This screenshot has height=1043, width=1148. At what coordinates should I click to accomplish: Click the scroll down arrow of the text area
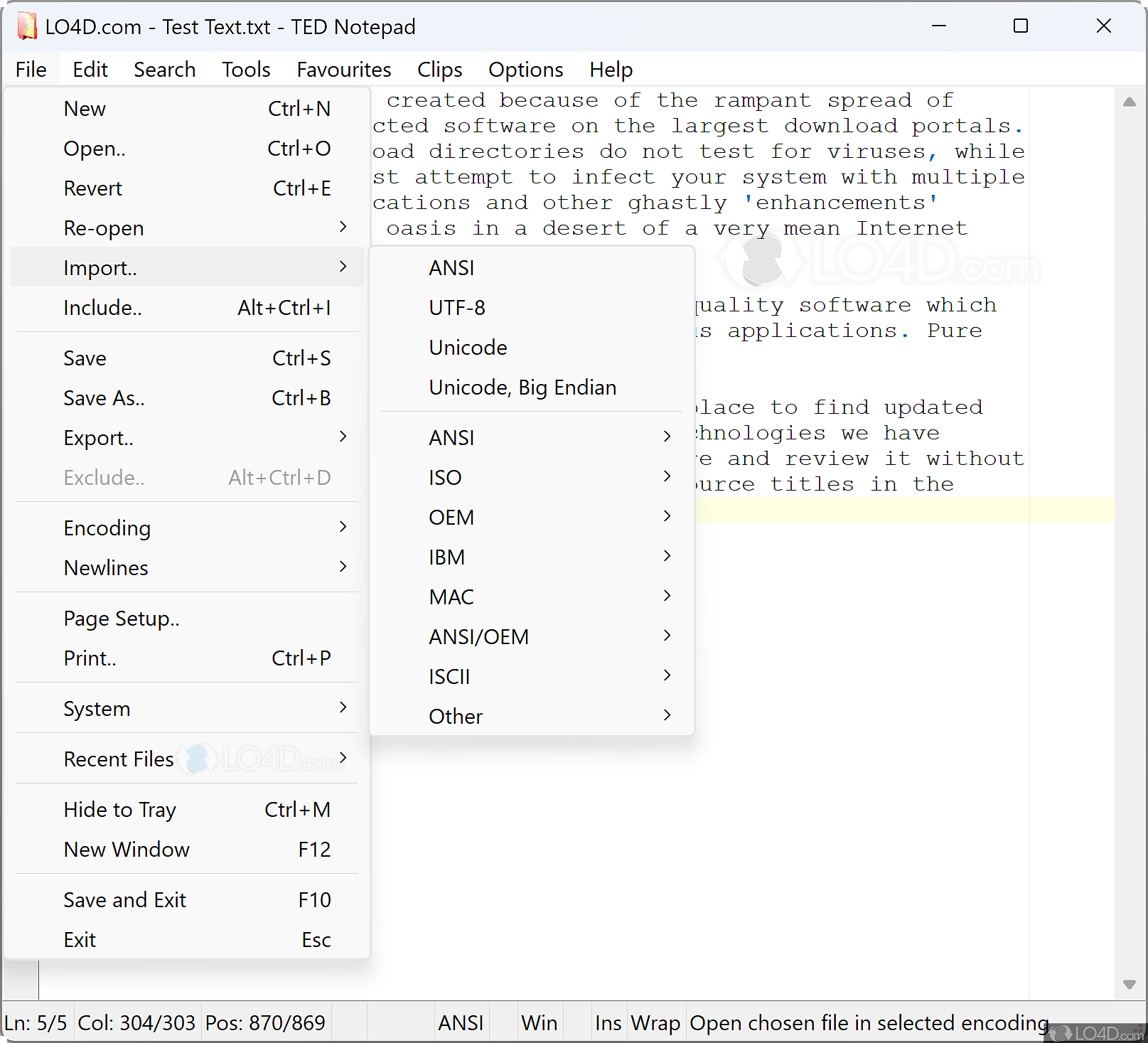[x=1129, y=985]
